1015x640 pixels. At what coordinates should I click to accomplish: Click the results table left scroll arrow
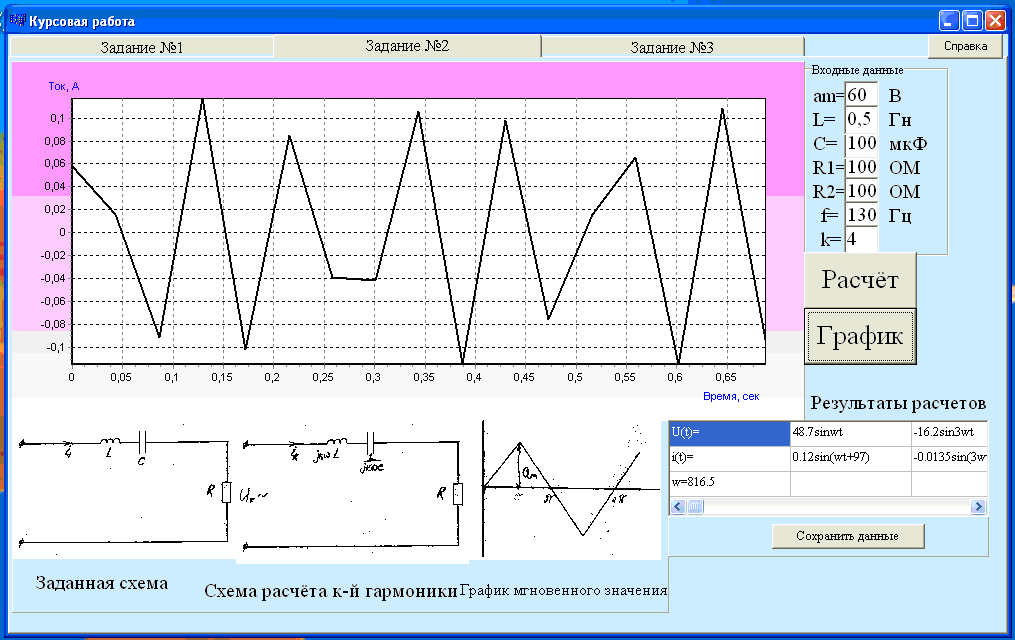678,507
